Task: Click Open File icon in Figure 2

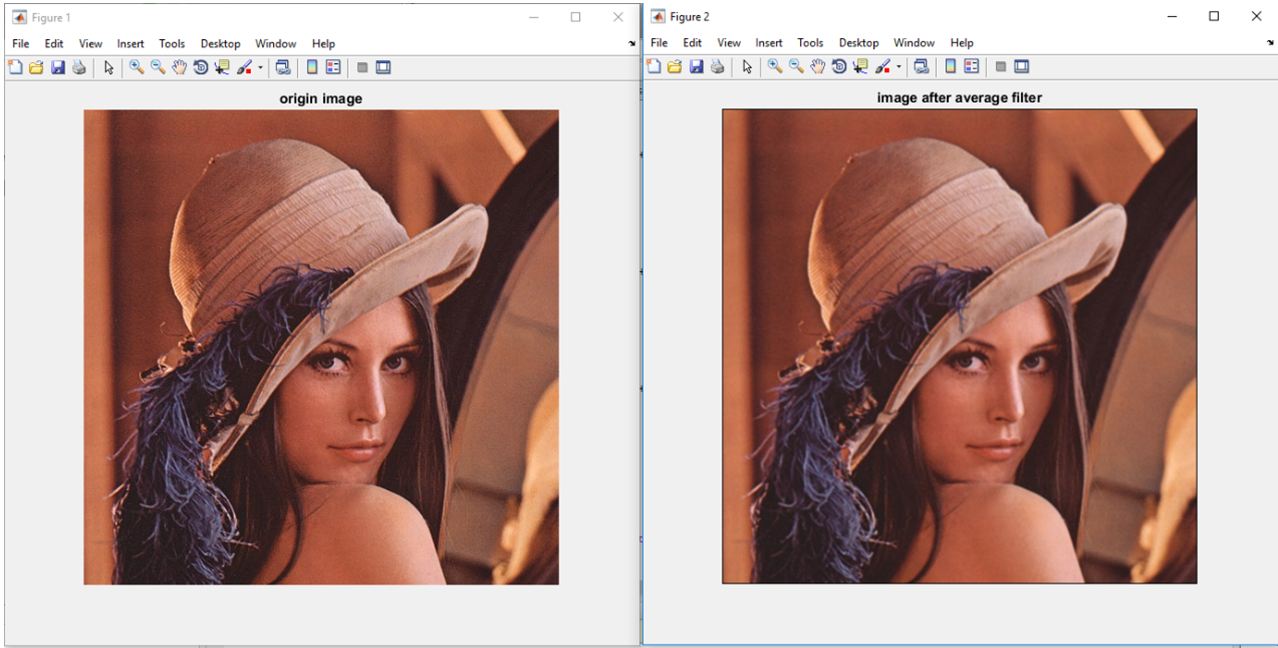Action: click(x=675, y=67)
